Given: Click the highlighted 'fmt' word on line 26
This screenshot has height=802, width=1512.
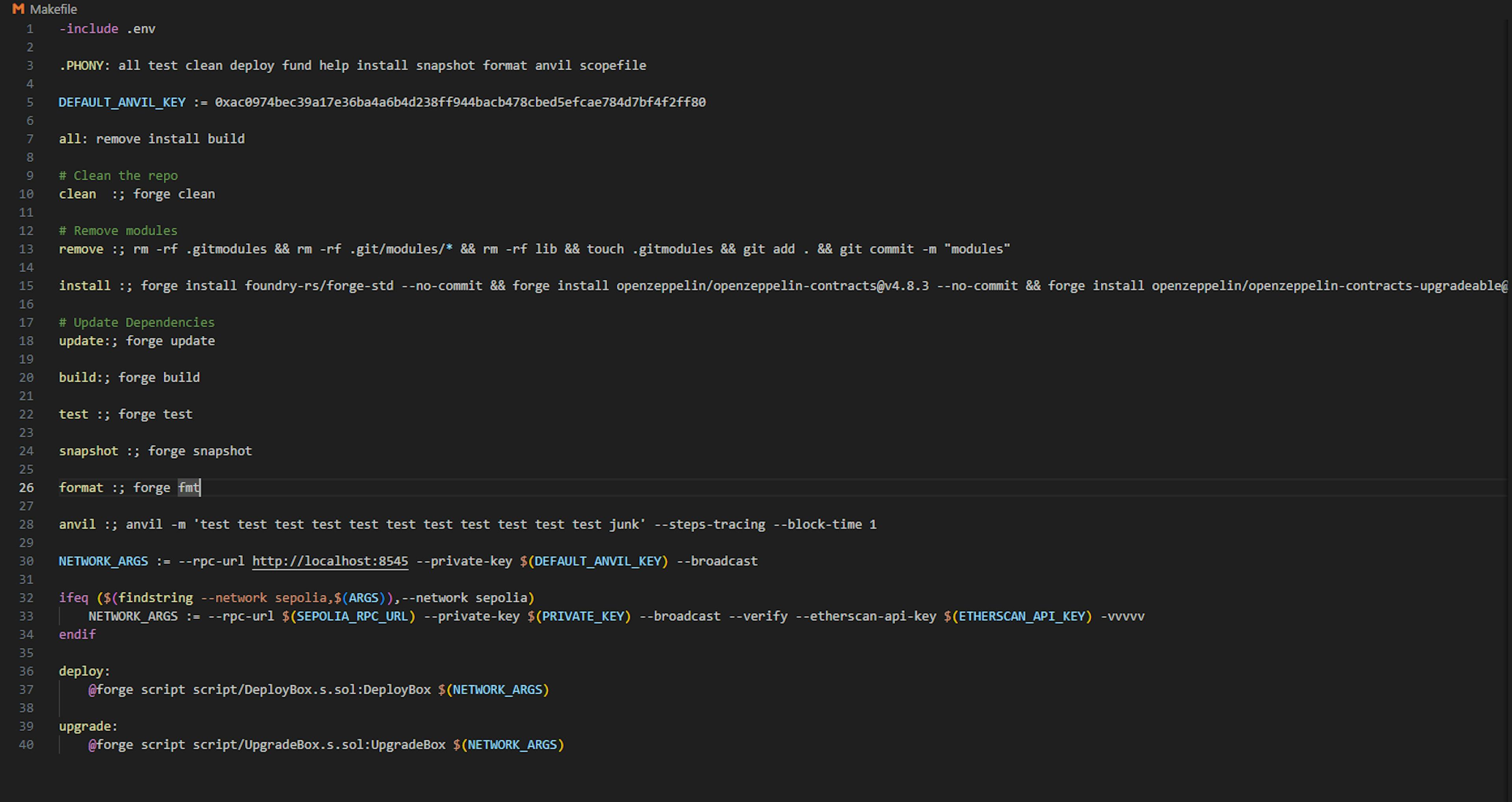Looking at the screenshot, I should tap(189, 488).
